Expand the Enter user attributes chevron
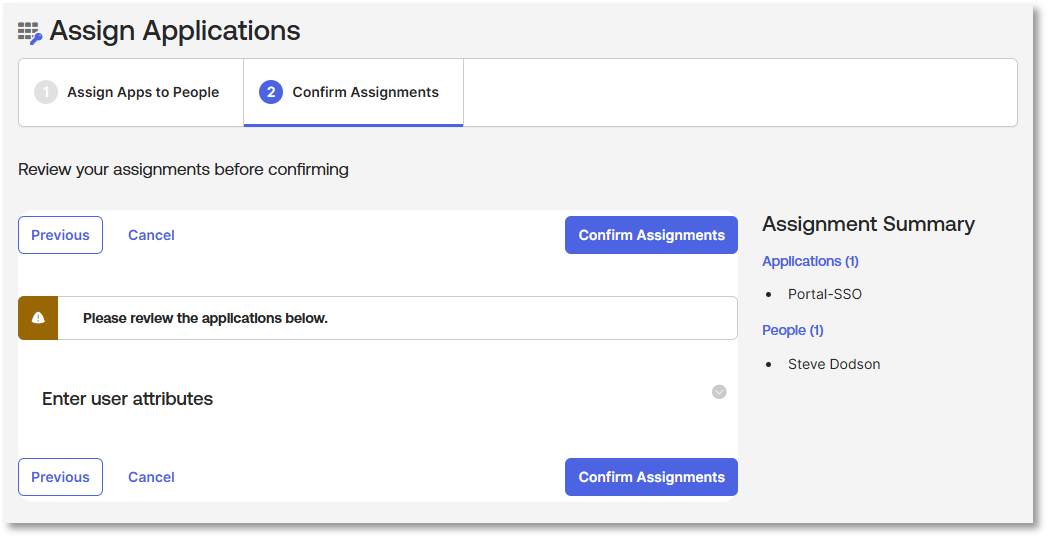The height and width of the screenshot is (537, 1047). 719,392
